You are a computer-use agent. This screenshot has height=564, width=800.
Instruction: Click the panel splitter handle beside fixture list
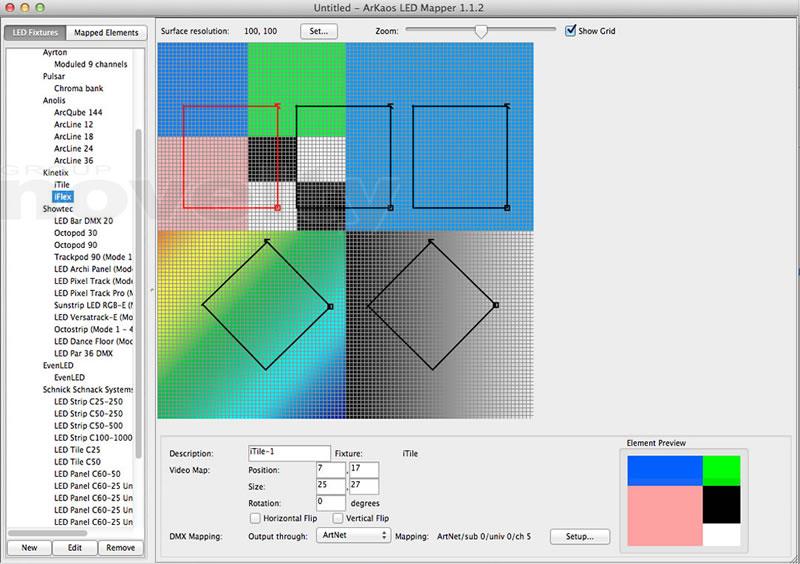(x=152, y=290)
